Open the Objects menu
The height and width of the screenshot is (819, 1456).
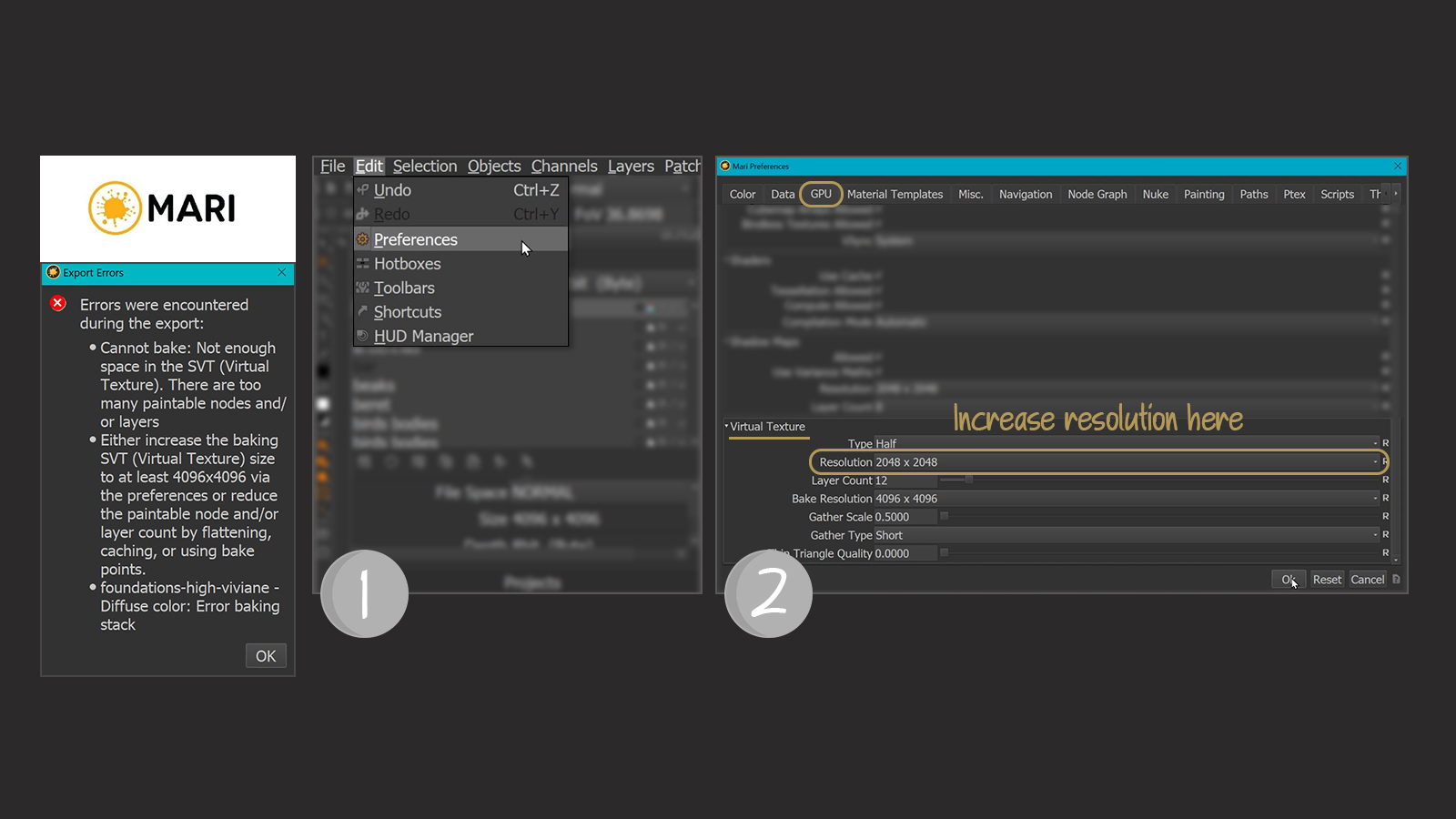[x=494, y=166]
